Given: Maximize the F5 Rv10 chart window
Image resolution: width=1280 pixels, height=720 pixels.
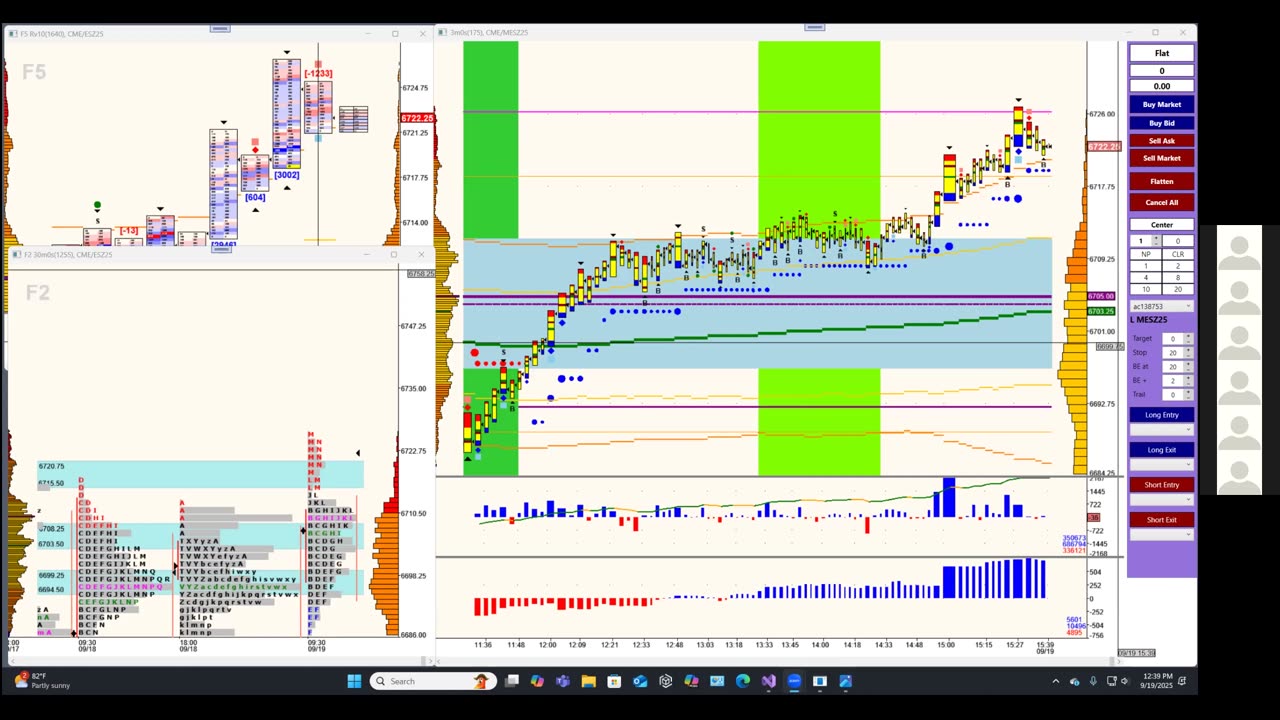Looking at the screenshot, I should click(395, 34).
